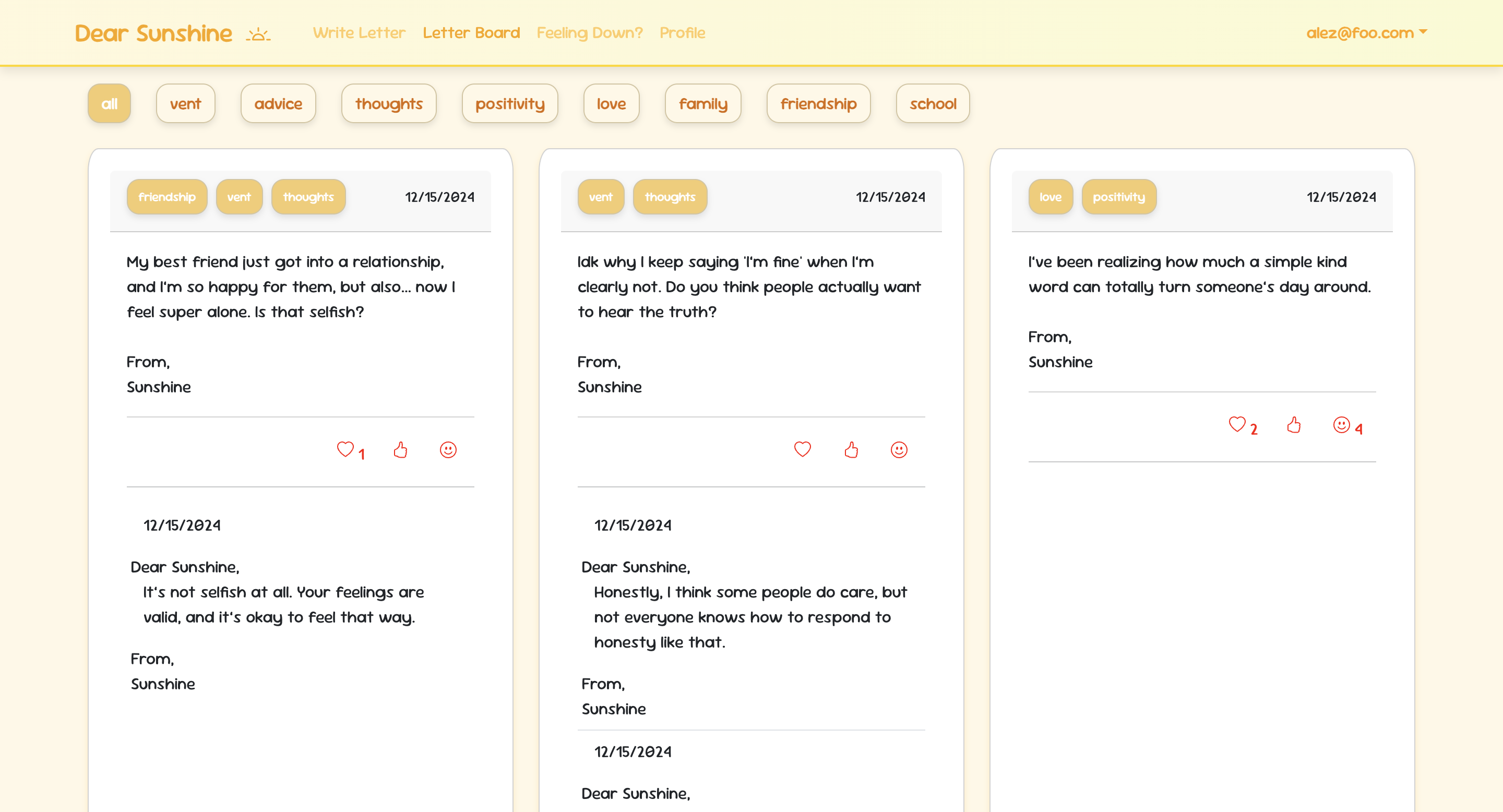Click smiley count 4 on kind word letter
The width and height of the screenshot is (1503, 812).
click(1358, 429)
